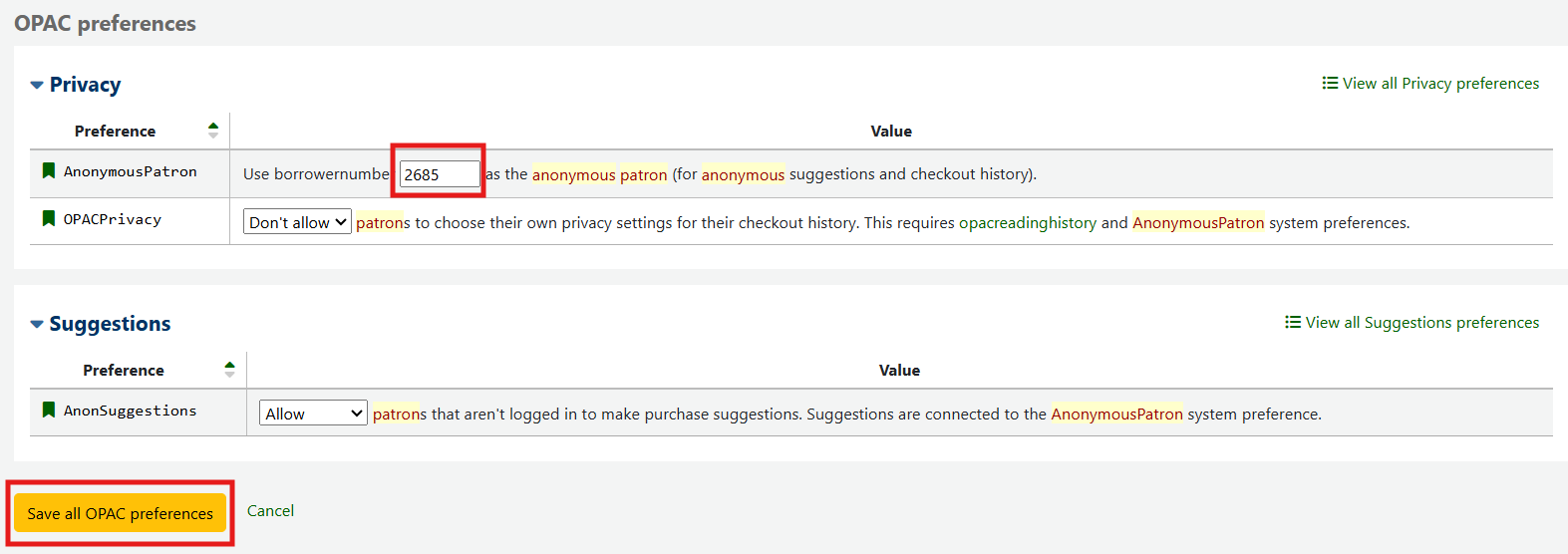Collapse the Suggestions section

[x=37, y=324]
